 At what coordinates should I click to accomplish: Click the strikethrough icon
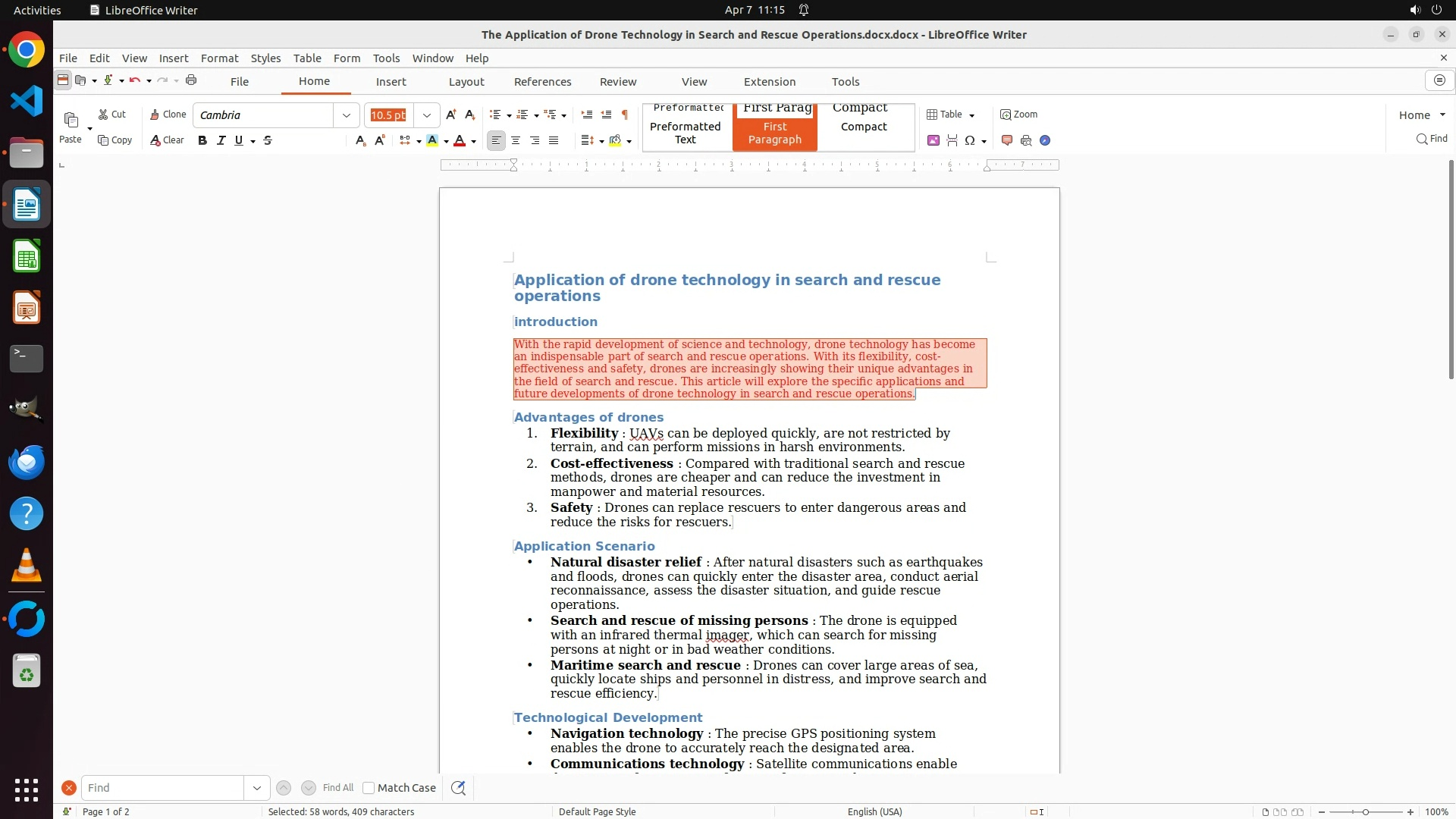(x=268, y=140)
